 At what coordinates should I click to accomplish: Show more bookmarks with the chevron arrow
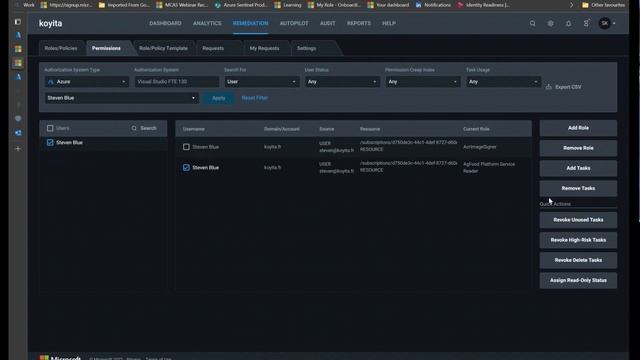click(x=571, y=5)
